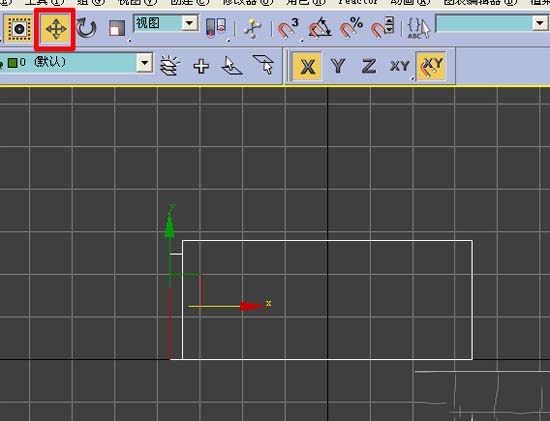Create a new layer with plus icon
This screenshot has width=550, height=421.
pyautogui.click(x=201, y=66)
